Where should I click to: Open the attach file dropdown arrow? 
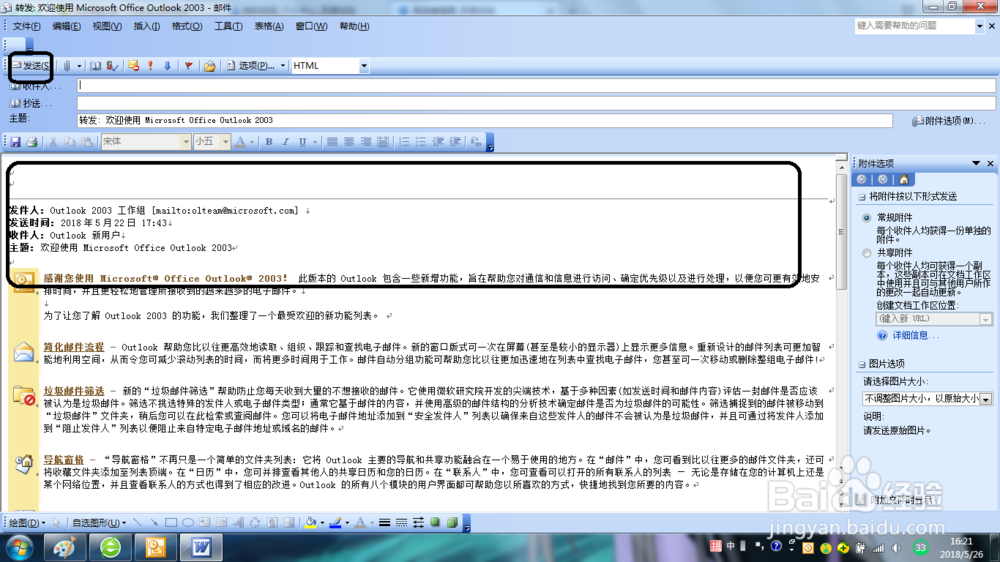(x=79, y=66)
